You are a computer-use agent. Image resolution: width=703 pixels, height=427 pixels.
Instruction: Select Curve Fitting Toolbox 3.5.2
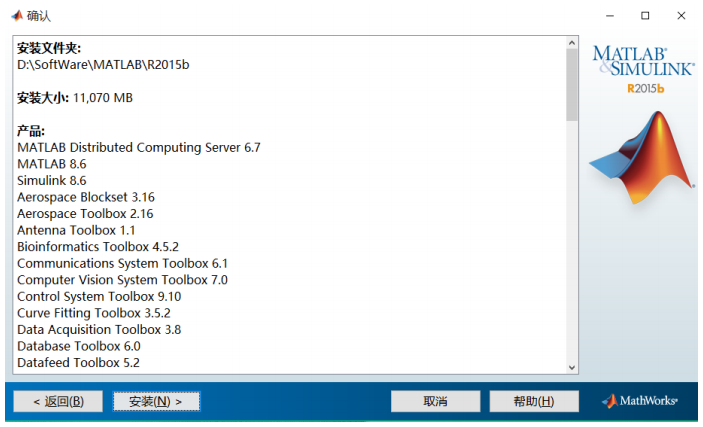coord(94,313)
